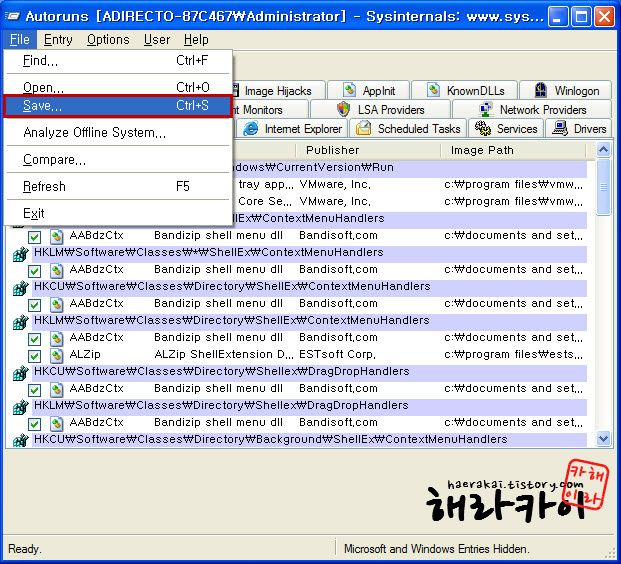The width and height of the screenshot is (621, 564).
Task: Choose Find... from File menu
Action: point(118,61)
